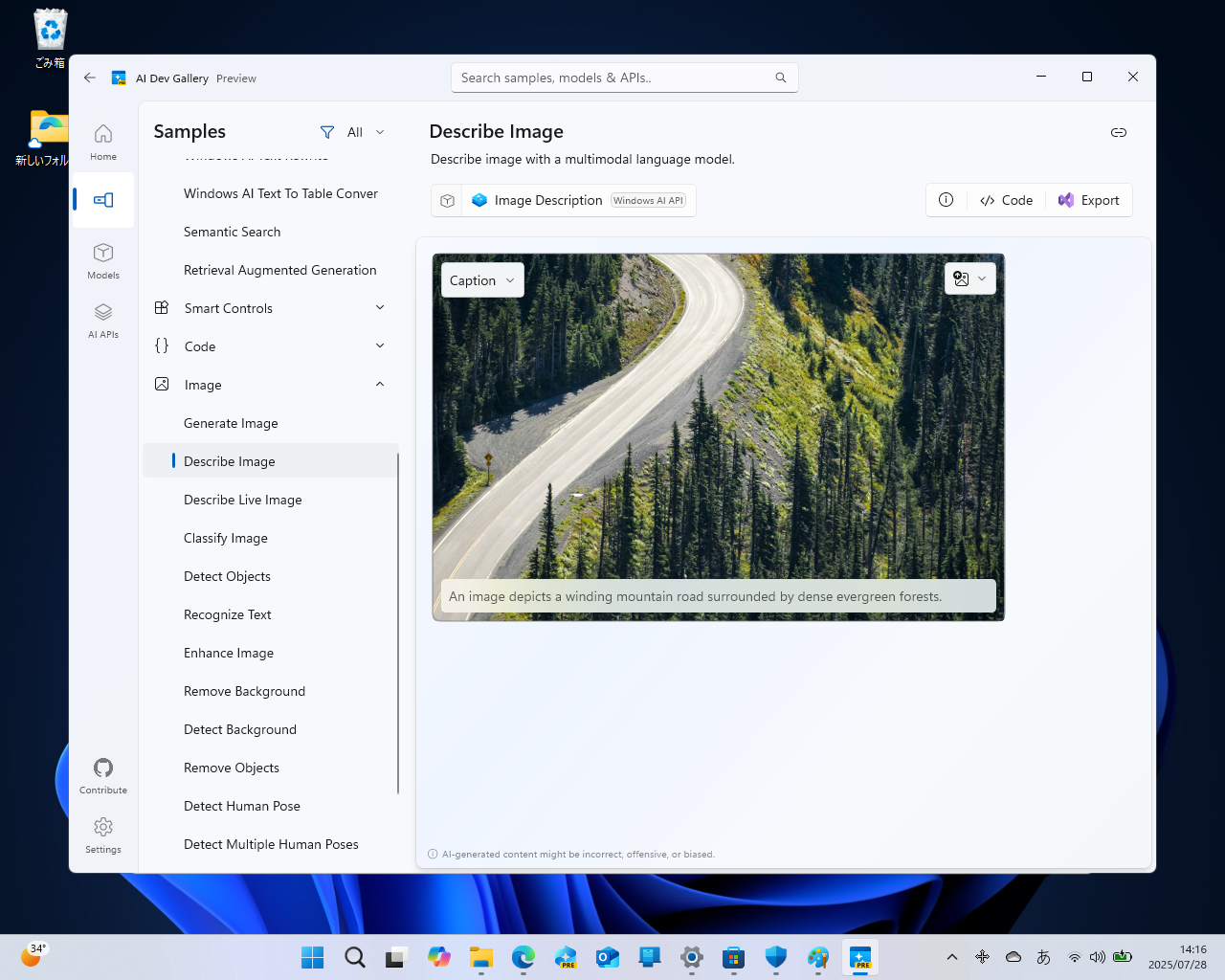Open the Caption mode dropdown
Screen dimensions: 1225x980
pyautogui.click(x=481, y=279)
